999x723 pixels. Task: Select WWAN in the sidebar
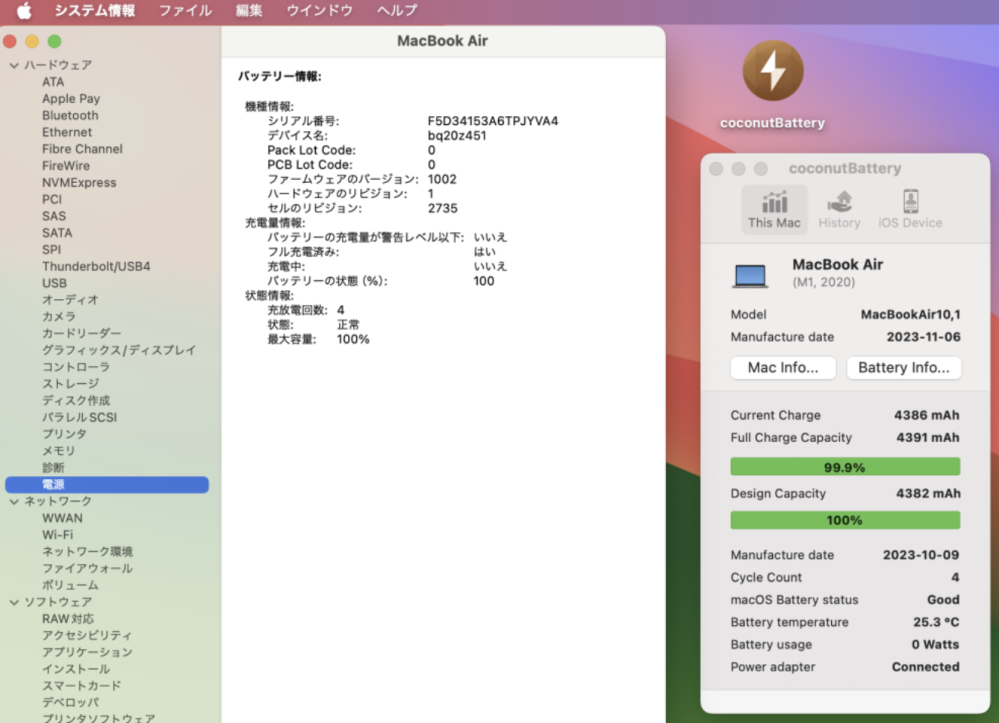click(62, 518)
